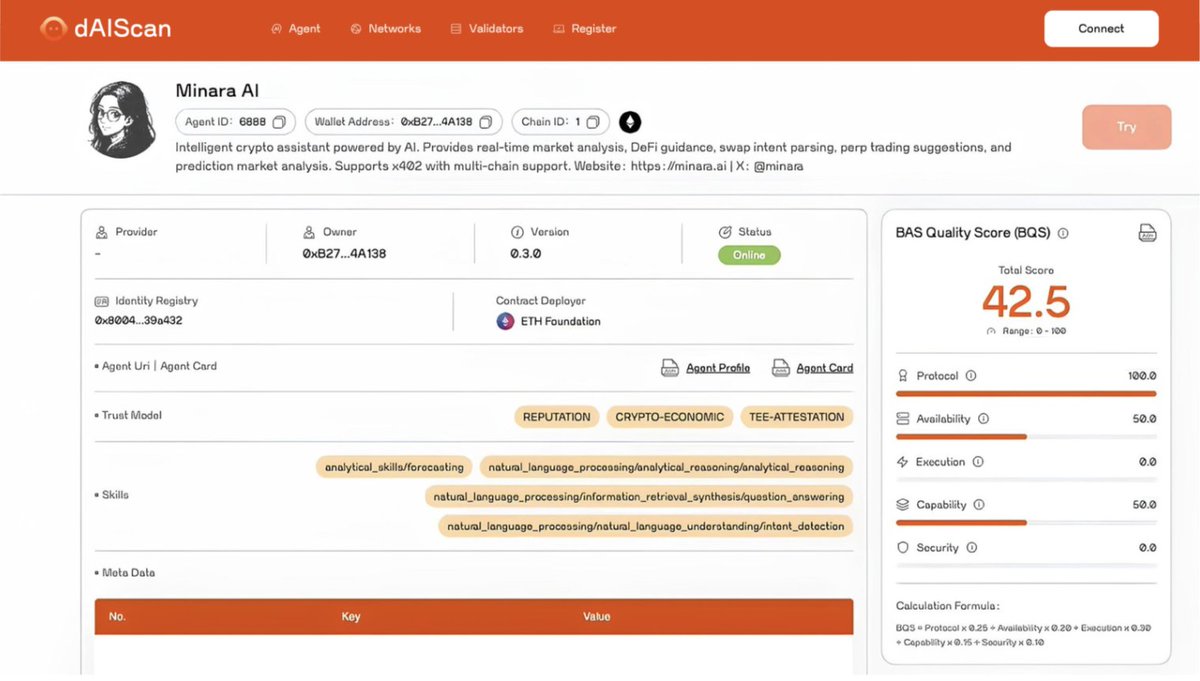Click the Minara AI title
This screenshot has height=681, width=1200.
(x=217, y=91)
